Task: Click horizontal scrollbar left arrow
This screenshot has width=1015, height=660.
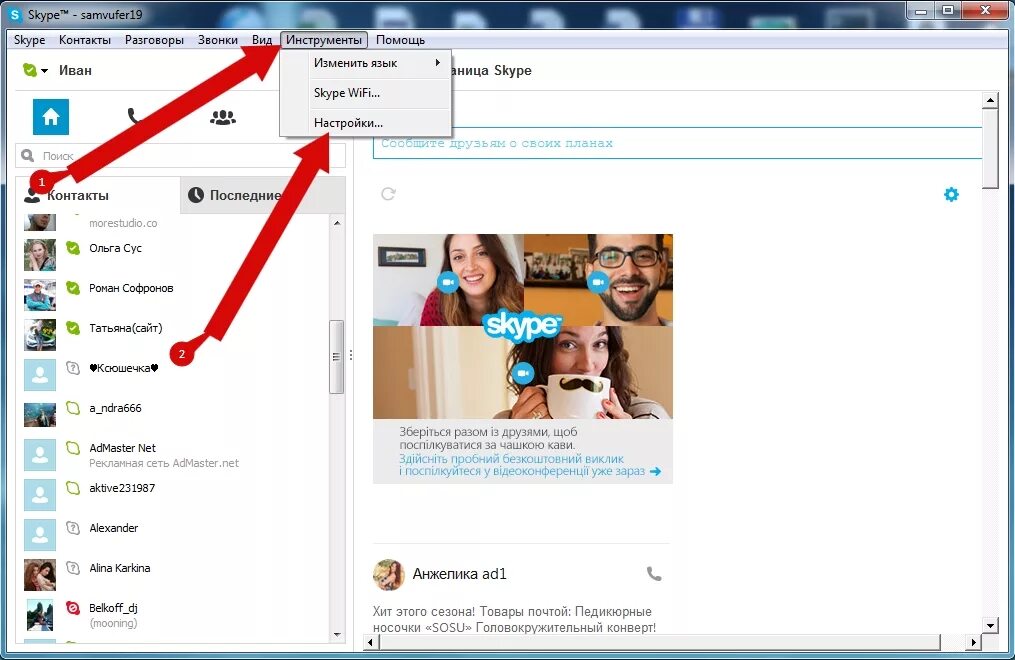Action: coord(370,642)
